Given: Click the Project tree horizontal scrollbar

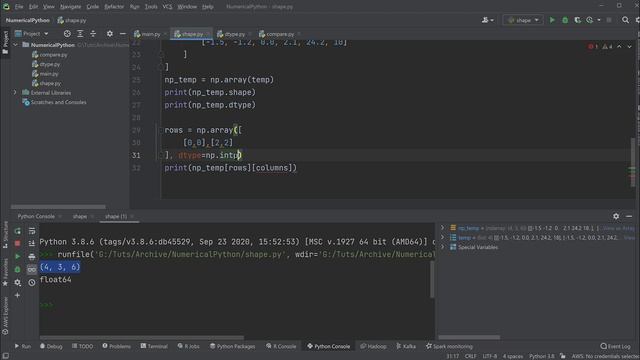Looking at the screenshot, I should (58, 207).
